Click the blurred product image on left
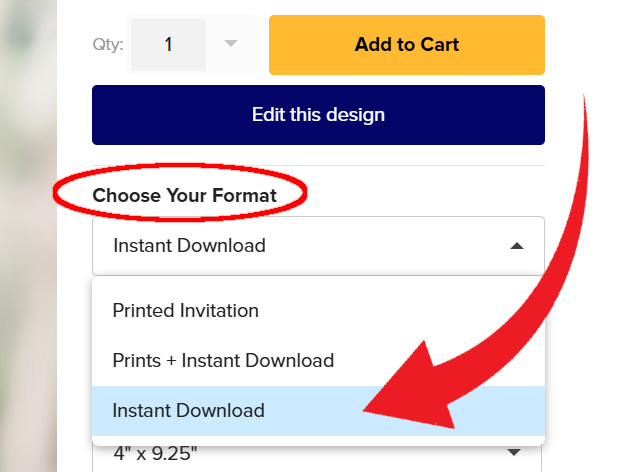The width and height of the screenshot is (619, 472). tap(28, 236)
